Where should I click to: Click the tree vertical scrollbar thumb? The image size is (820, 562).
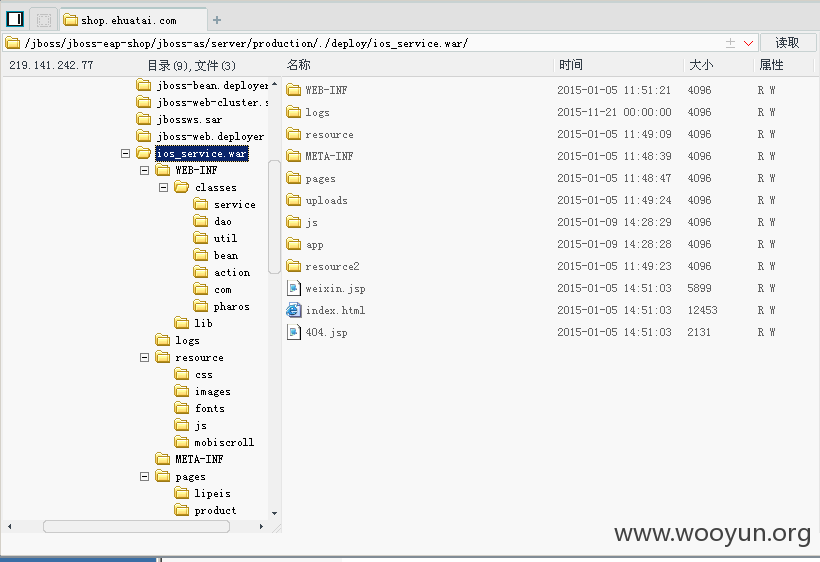point(274,216)
